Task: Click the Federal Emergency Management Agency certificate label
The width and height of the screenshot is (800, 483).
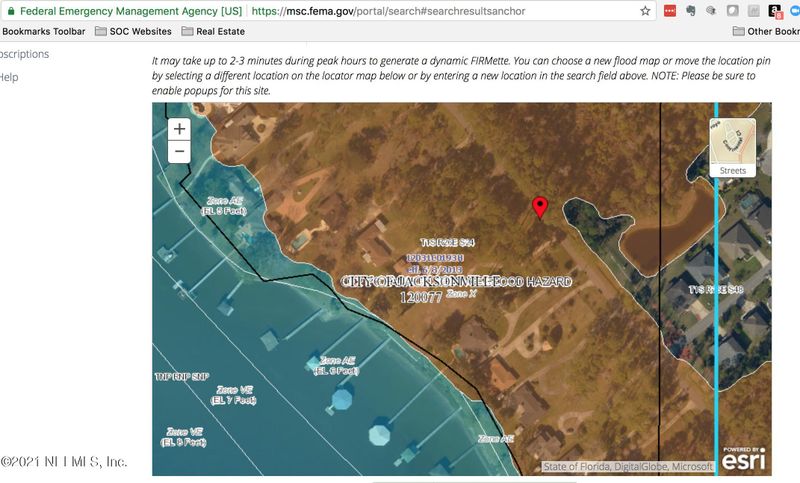Action: [x=131, y=11]
